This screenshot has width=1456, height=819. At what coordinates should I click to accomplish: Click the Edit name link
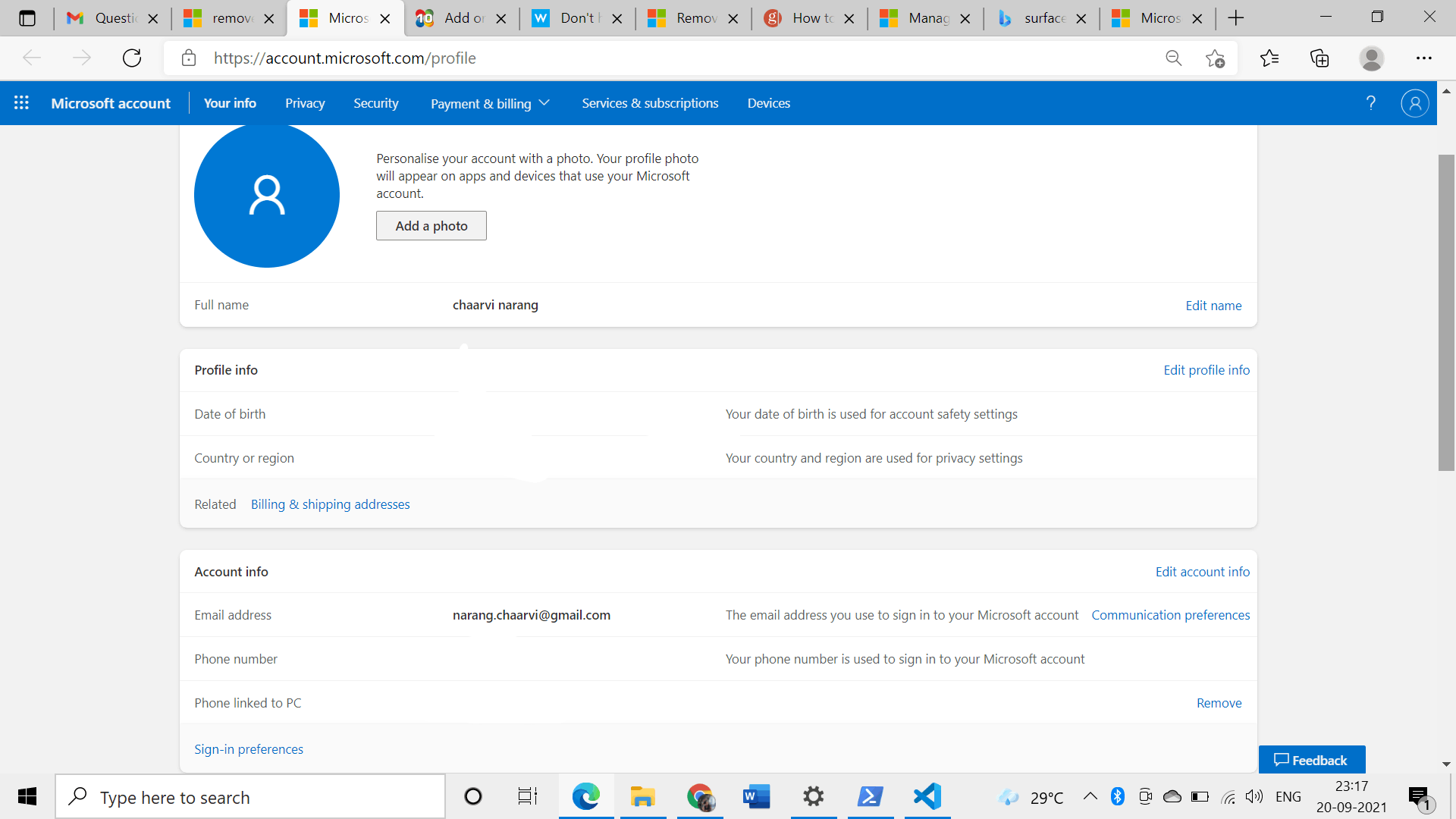[1213, 306]
